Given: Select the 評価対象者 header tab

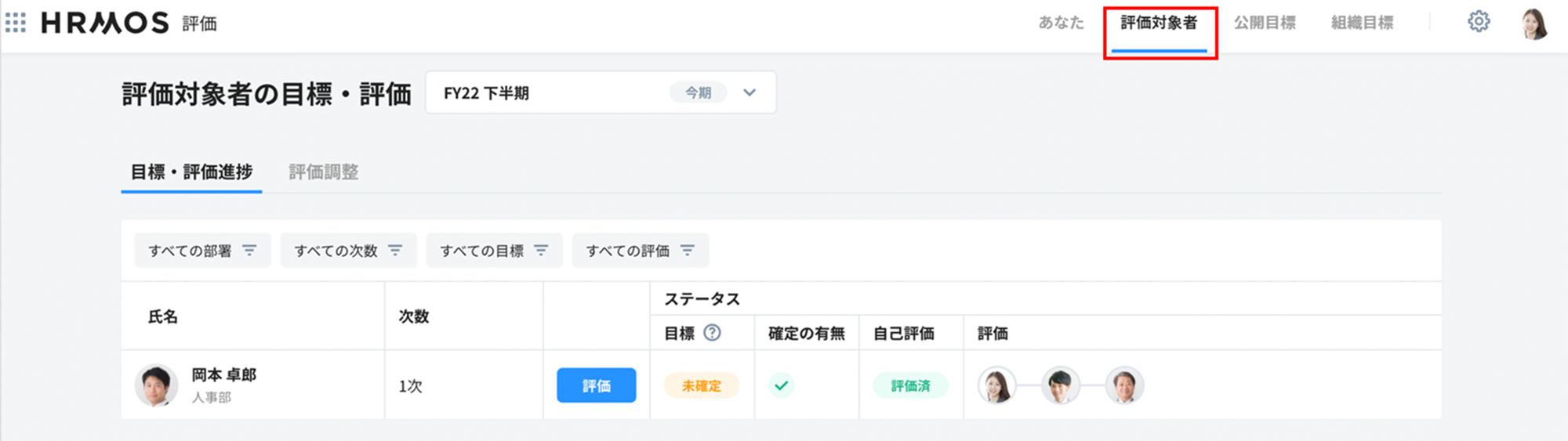Looking at the screenshot, I should point(1159,23).
